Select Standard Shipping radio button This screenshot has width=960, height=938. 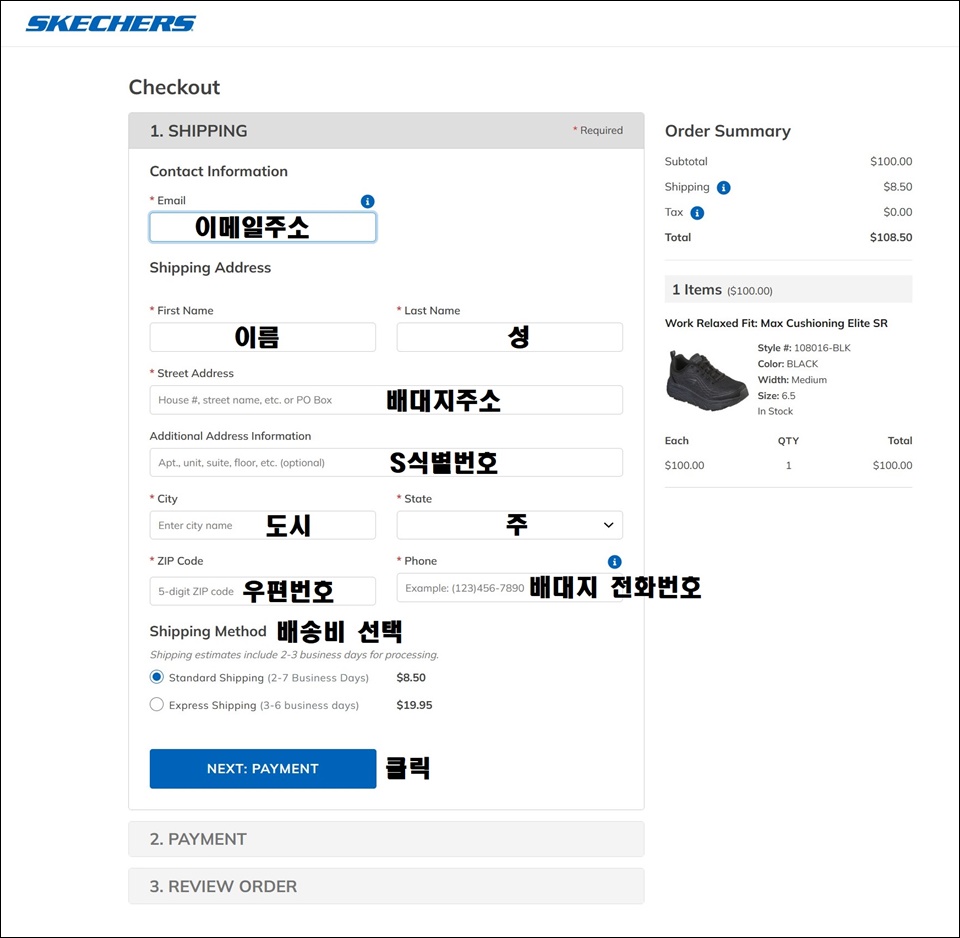157,677
